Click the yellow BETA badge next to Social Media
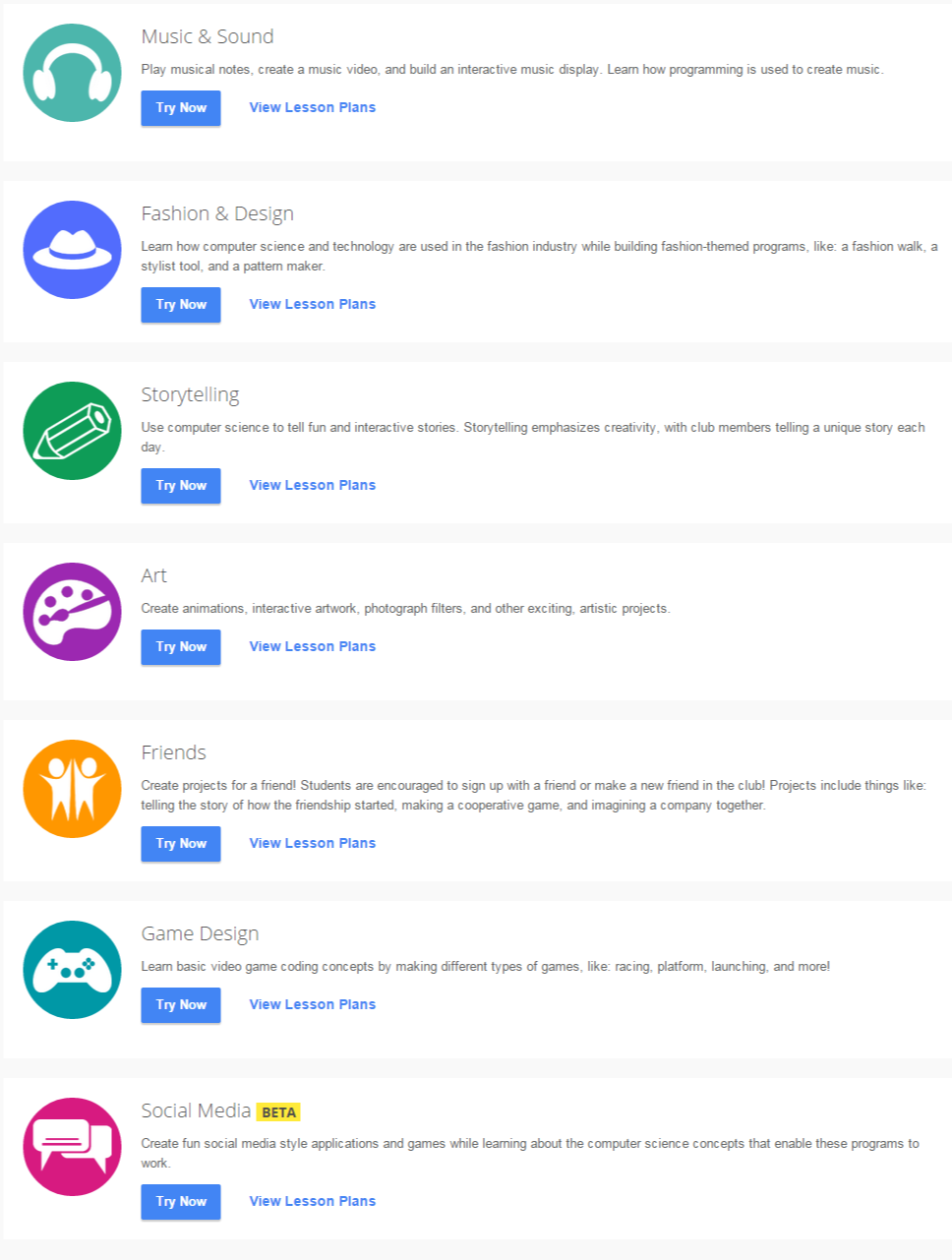The width and height of the screenshot is (952, 1260). (278, 1111)
